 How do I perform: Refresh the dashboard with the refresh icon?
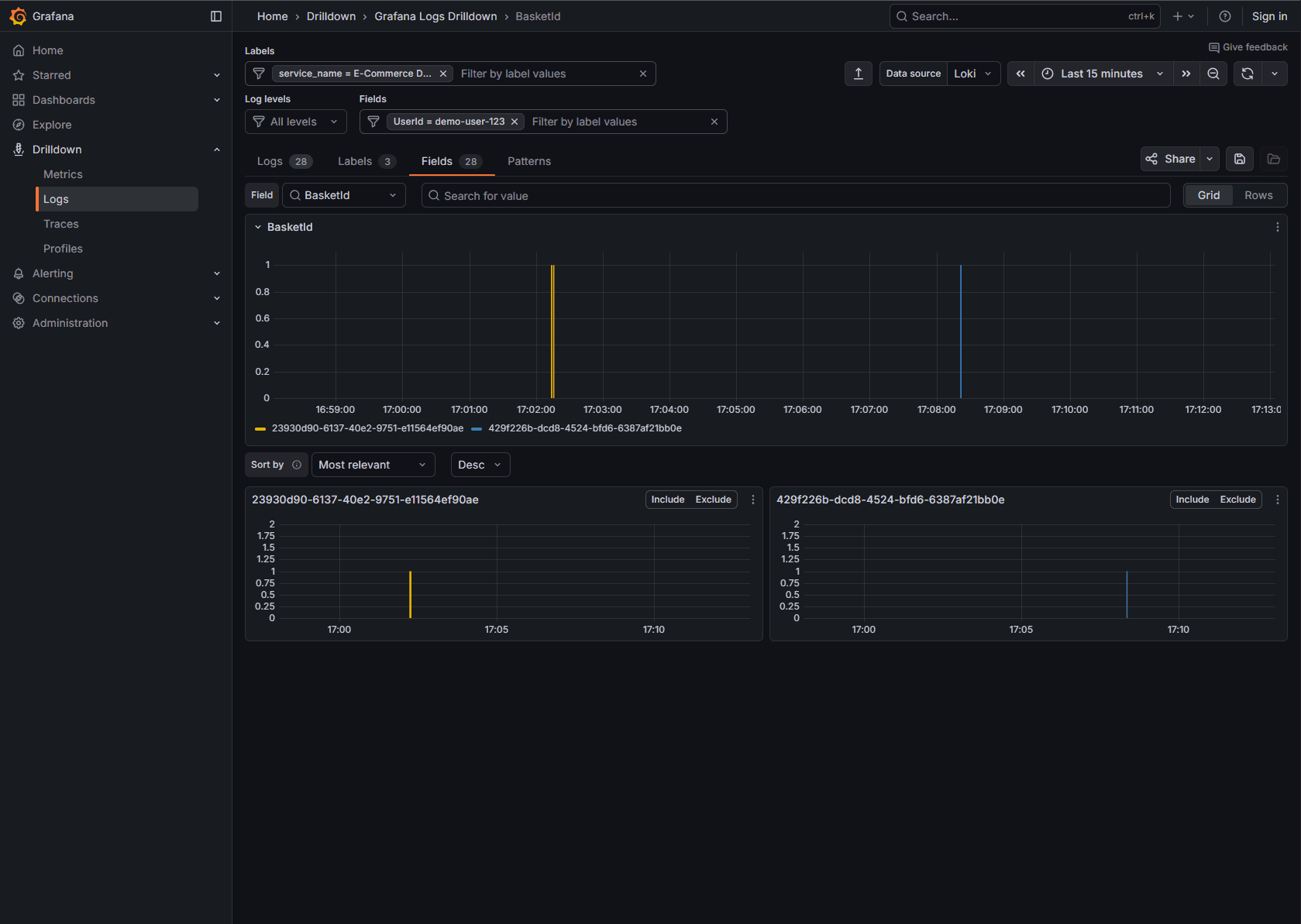pyautogui.click(x=1247, y=73)
